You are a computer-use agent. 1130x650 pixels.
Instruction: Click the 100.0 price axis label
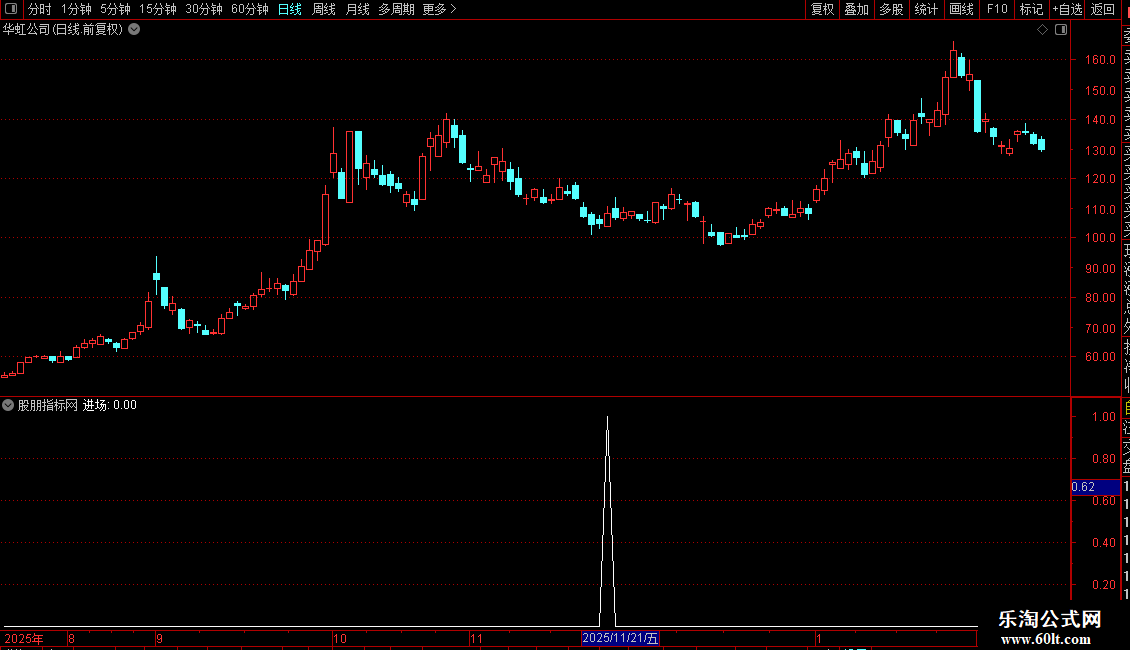[1100, 238]
